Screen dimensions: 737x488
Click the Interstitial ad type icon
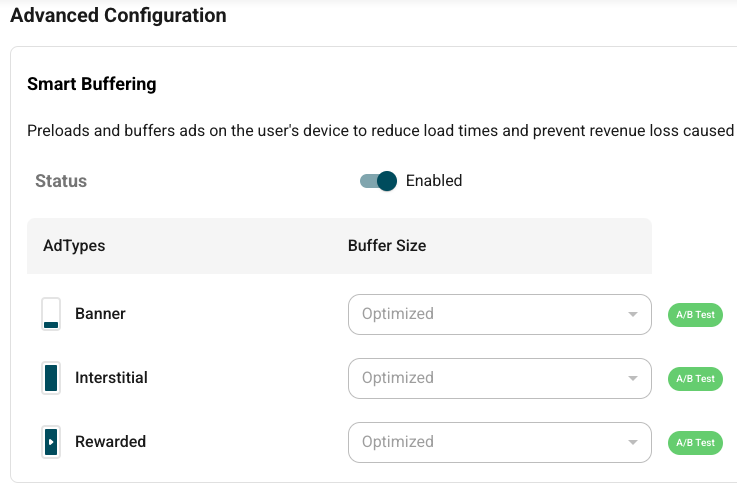51,378
